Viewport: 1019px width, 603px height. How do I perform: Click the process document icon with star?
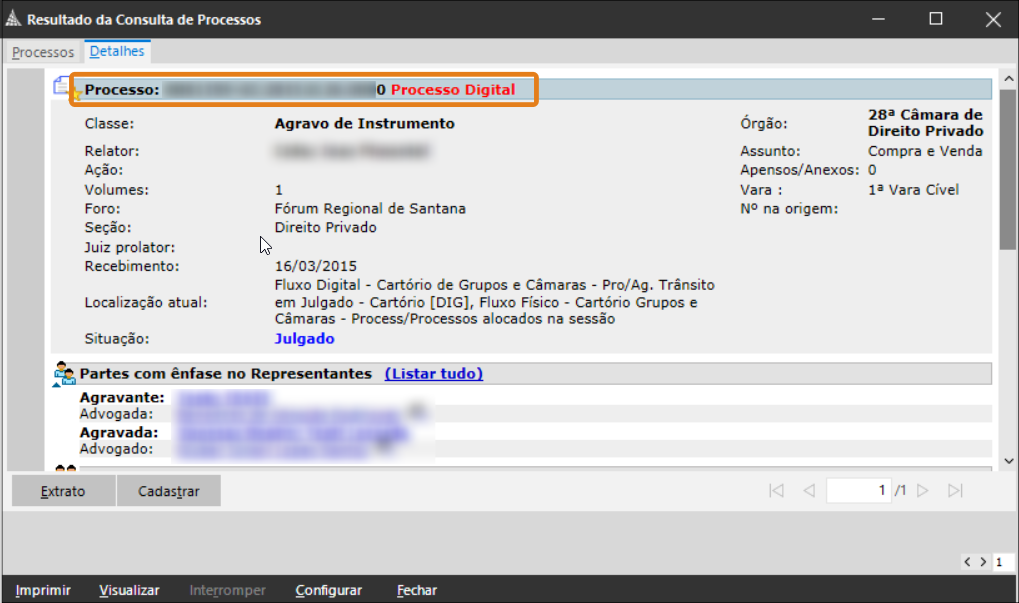tap(62, 88)
